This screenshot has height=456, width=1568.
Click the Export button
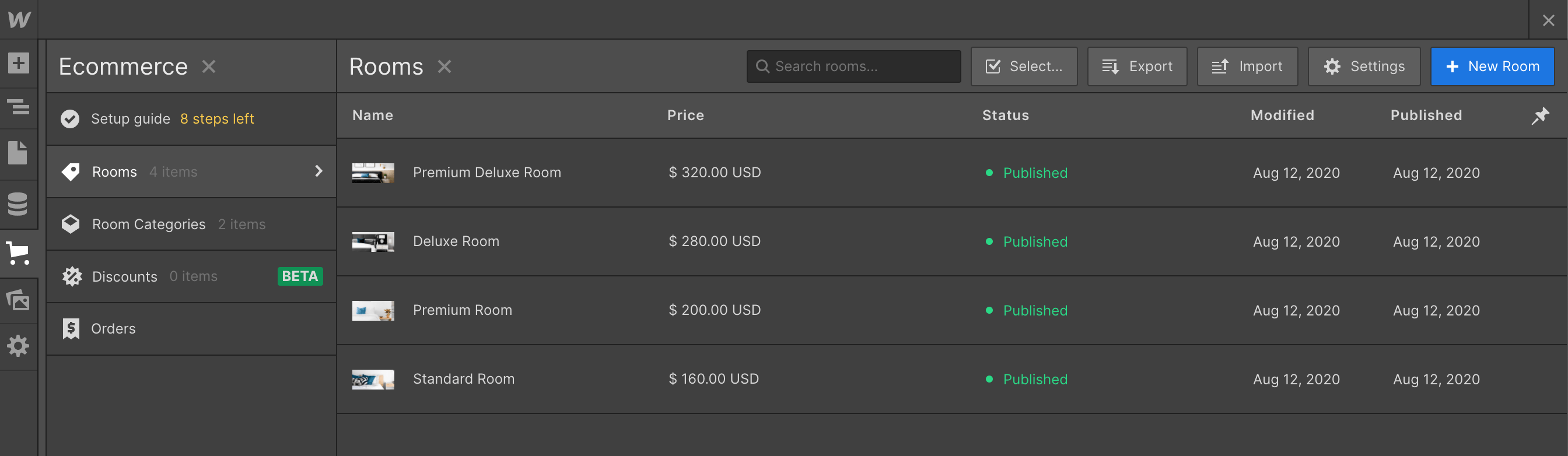(x=1137, y=66)
